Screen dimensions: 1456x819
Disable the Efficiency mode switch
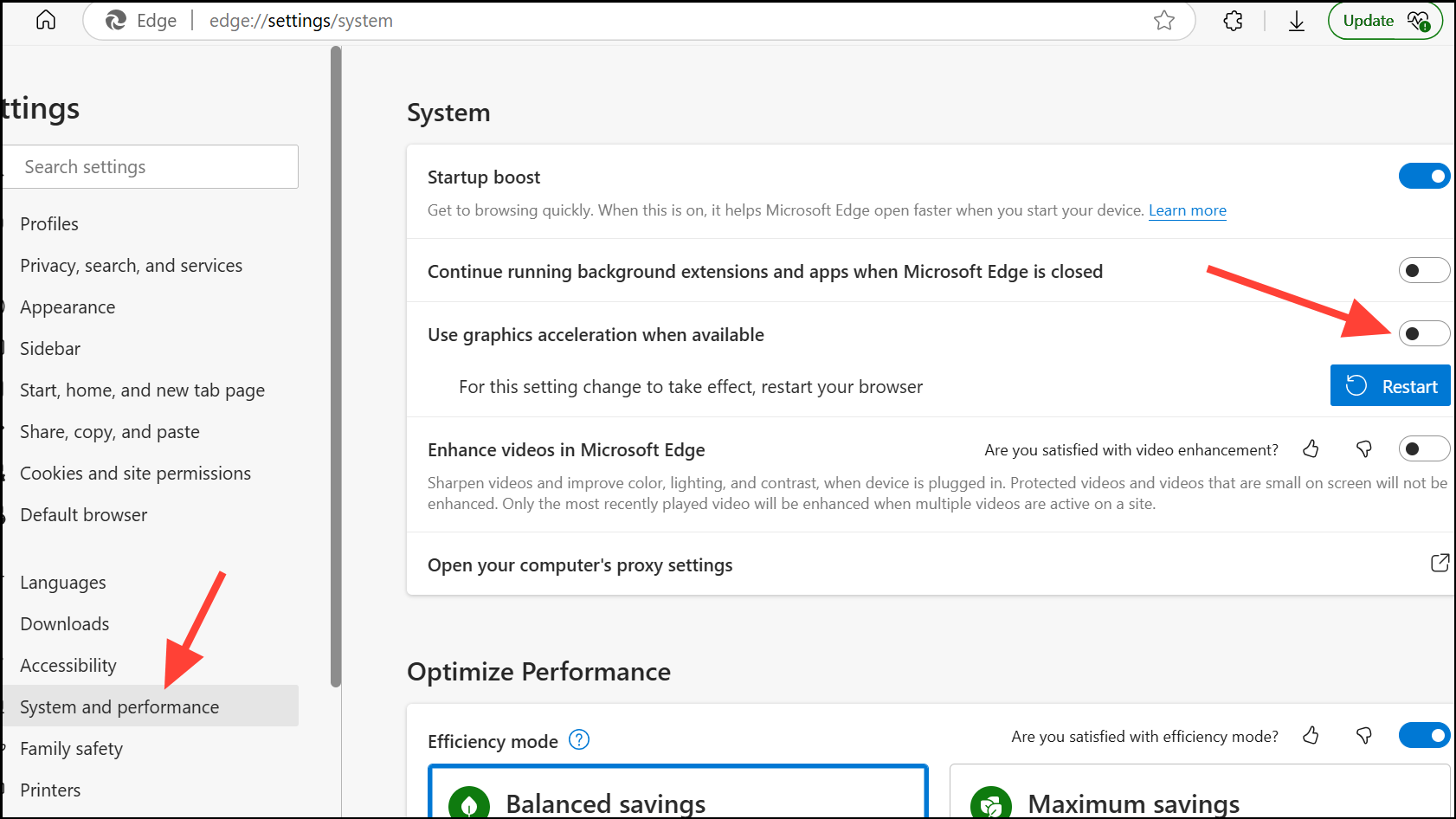[x=1424, y=736]
